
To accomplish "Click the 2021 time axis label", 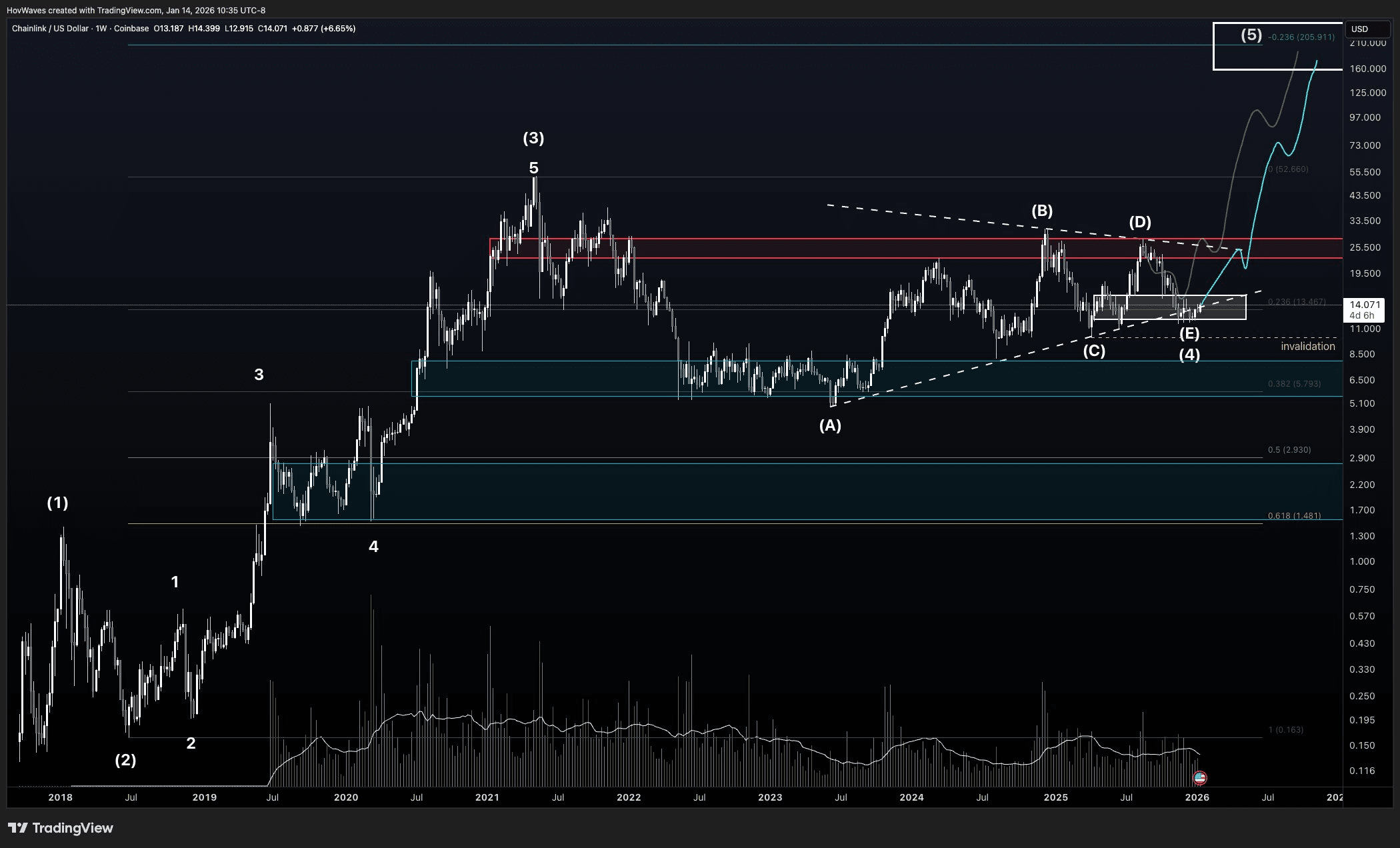I will click(487, 797).
